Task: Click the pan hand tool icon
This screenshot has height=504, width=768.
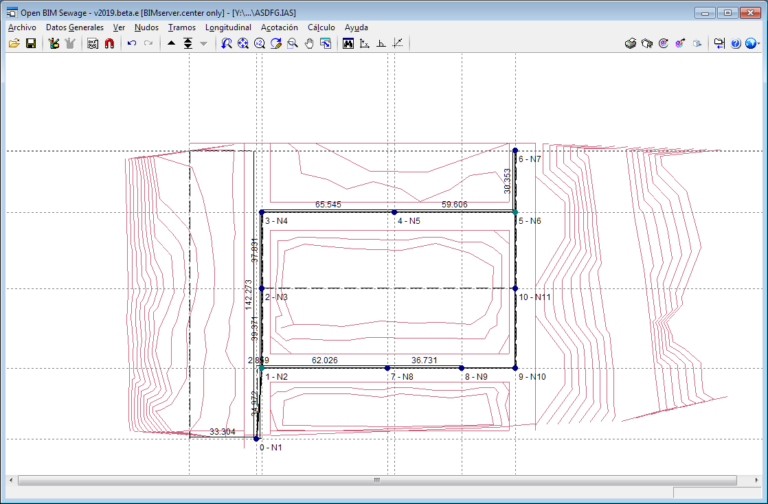Action: [309, 44]
